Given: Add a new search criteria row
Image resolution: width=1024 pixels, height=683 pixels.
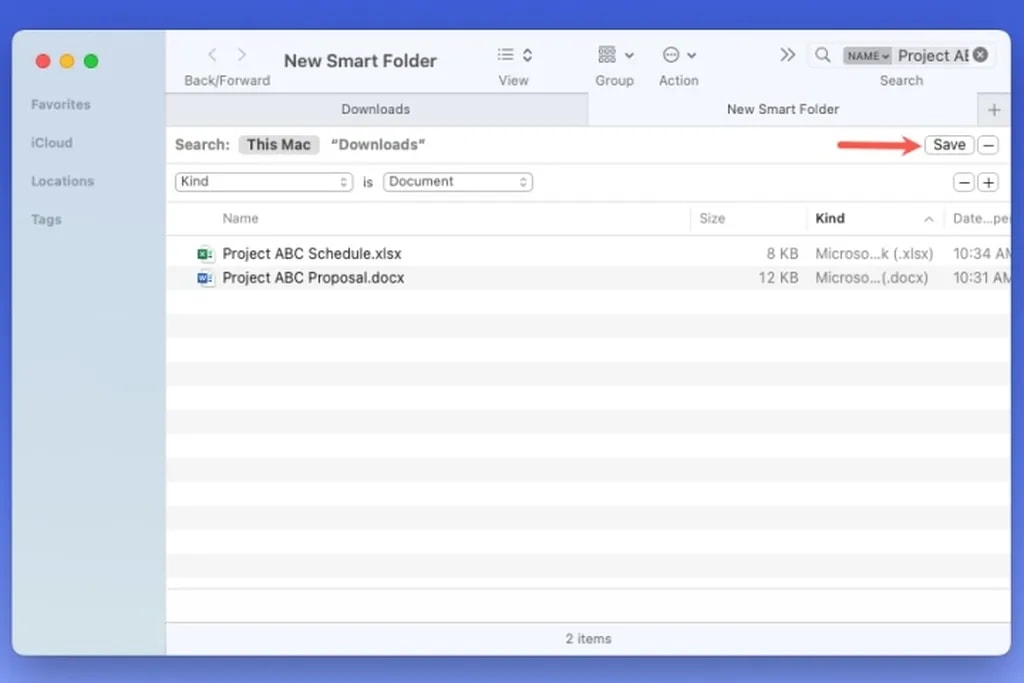Looking at the screenshot, I should 988,181.
